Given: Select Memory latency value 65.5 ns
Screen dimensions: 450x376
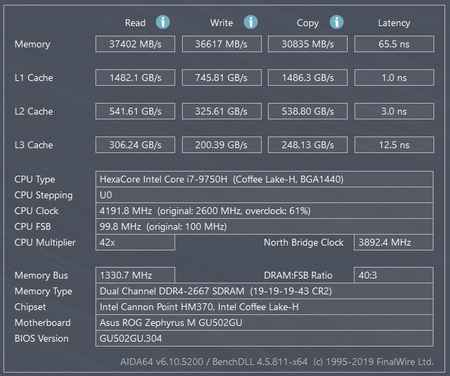Looking at the screenshot, I should (394, 44).
